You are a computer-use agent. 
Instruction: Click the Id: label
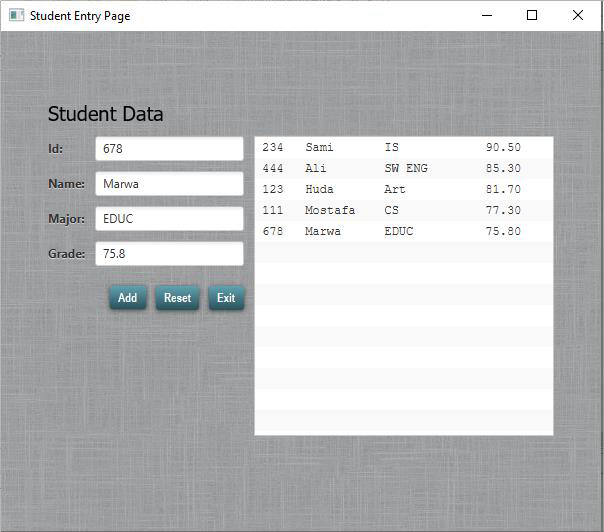coord(55,149)
